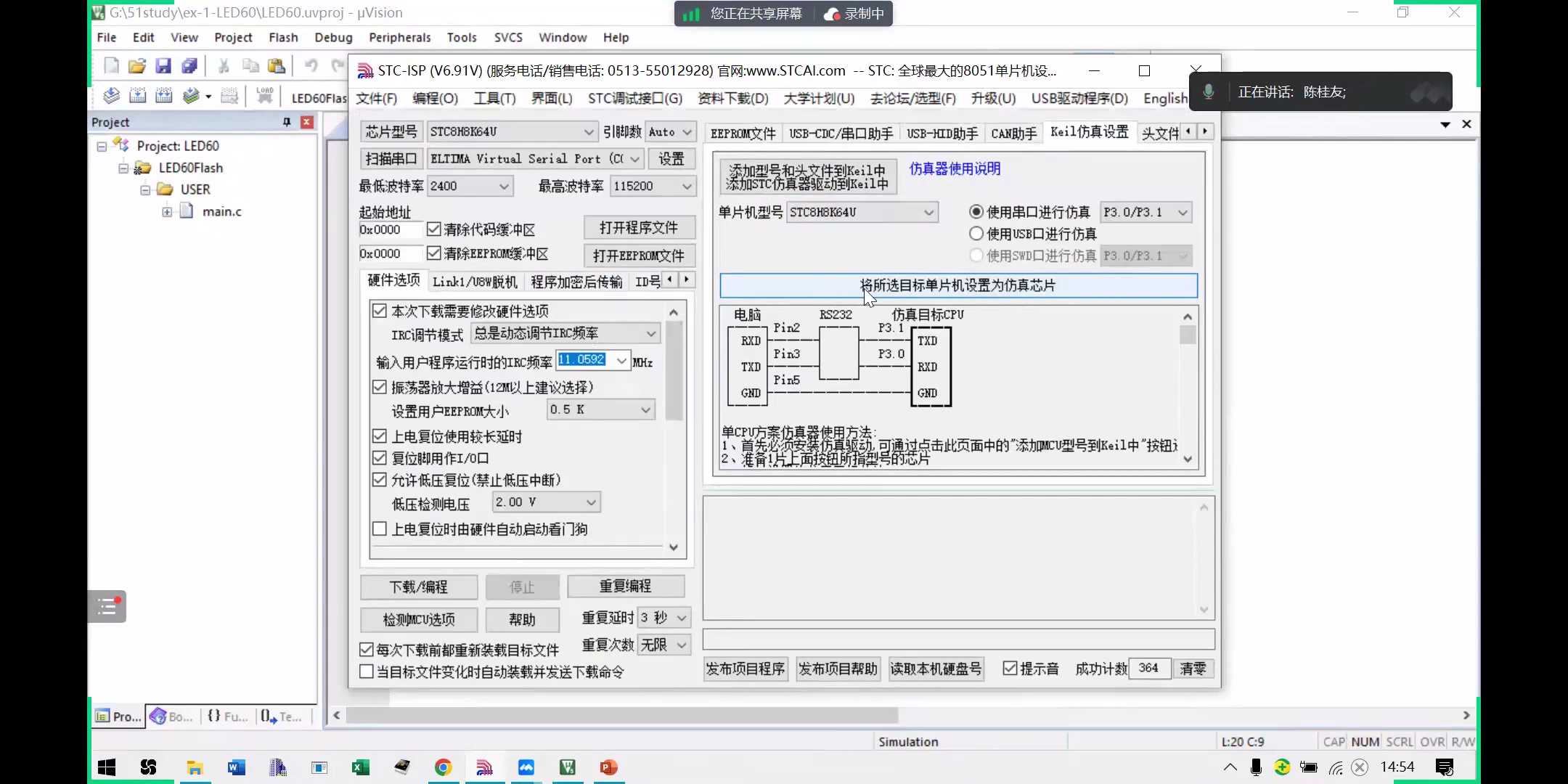1568x784 pixels.
Task: Open Google Chrome from the taskbar
Action: 444,767
